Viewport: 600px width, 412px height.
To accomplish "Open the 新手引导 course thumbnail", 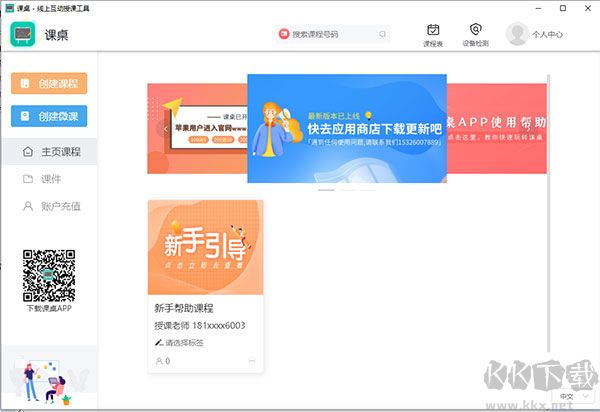I will (205, 247).
